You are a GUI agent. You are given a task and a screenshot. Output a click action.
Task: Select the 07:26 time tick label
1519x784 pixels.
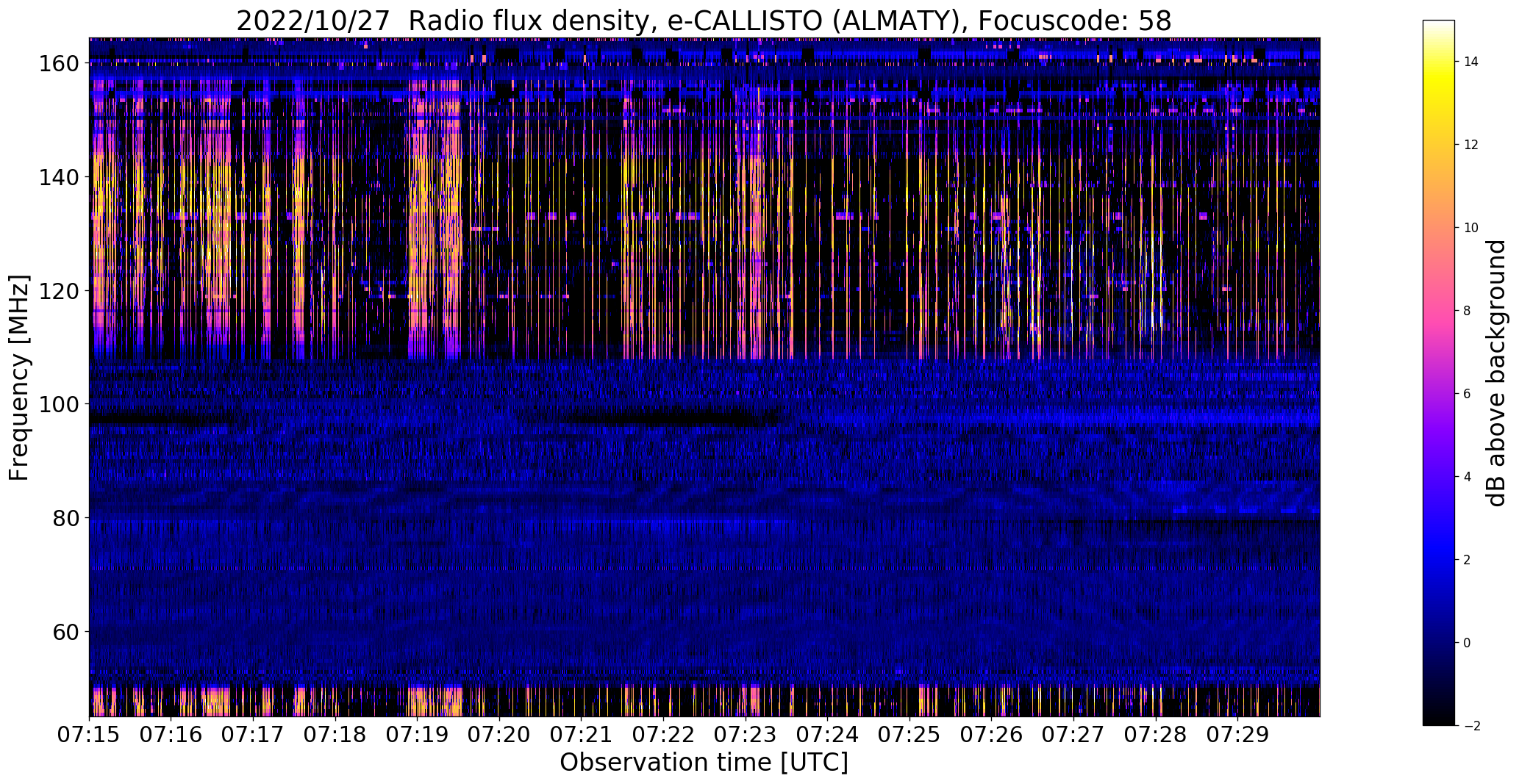coord(991,735)
